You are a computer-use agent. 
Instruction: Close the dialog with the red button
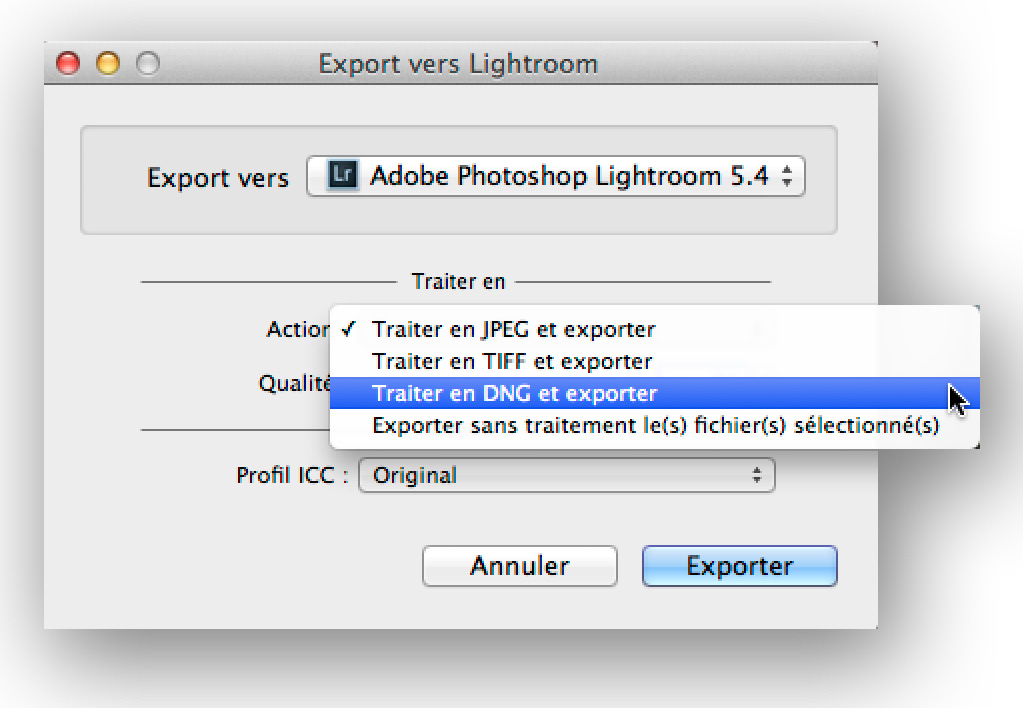click(68, 63)
